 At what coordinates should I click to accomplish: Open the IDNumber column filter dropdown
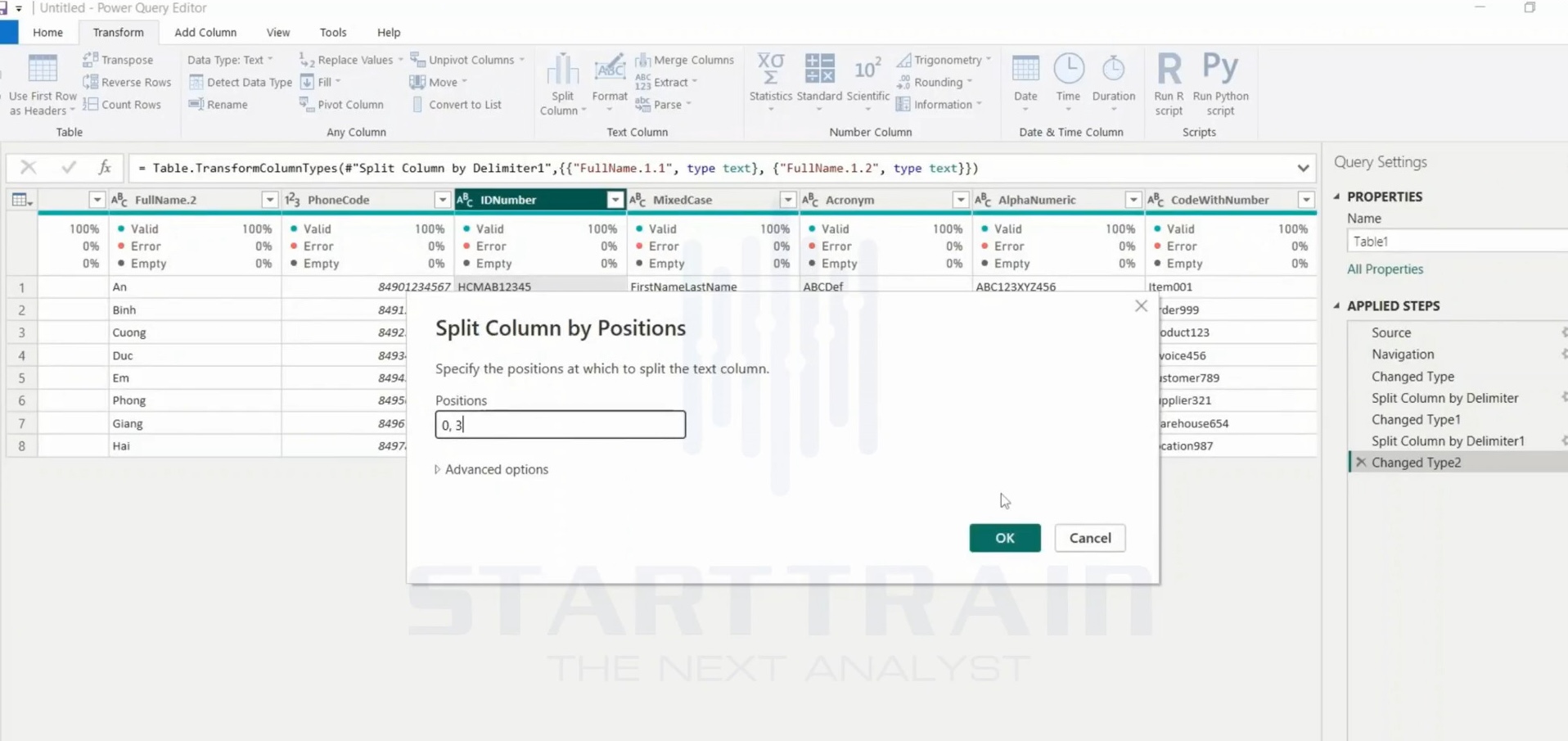pyautogui.click(x=615, y=200)
